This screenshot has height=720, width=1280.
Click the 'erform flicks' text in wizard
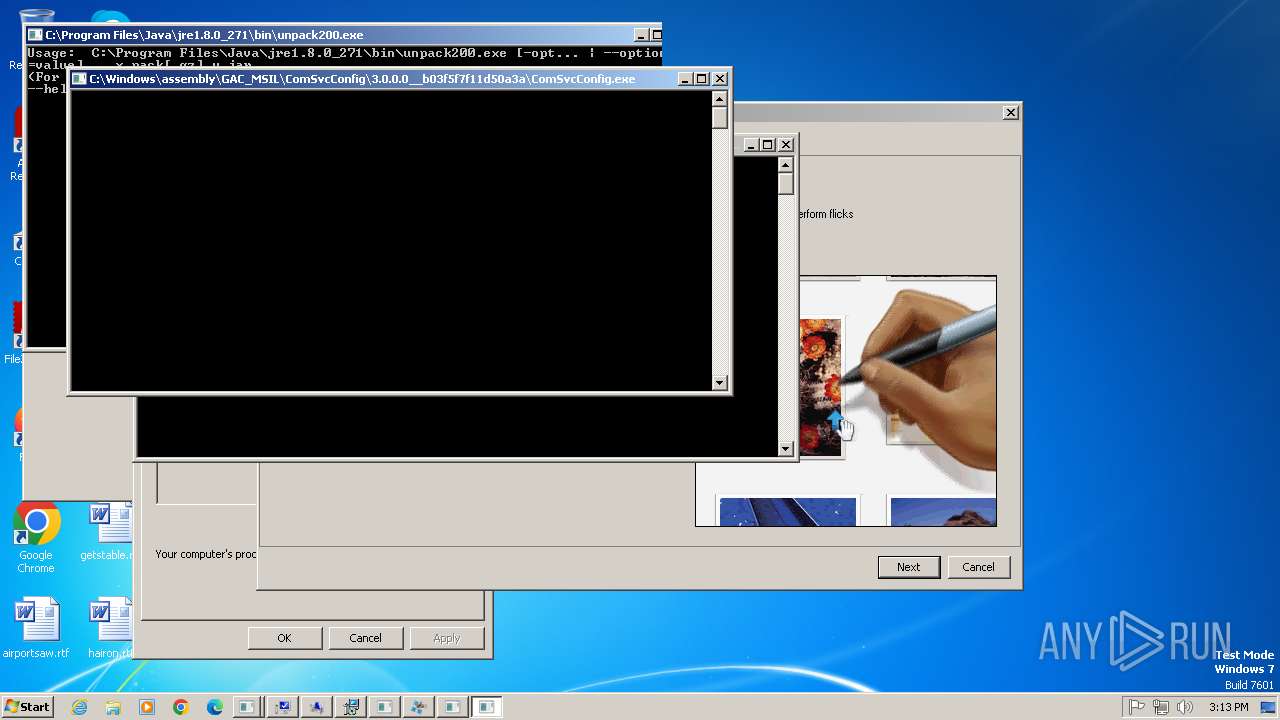(827, 214)
